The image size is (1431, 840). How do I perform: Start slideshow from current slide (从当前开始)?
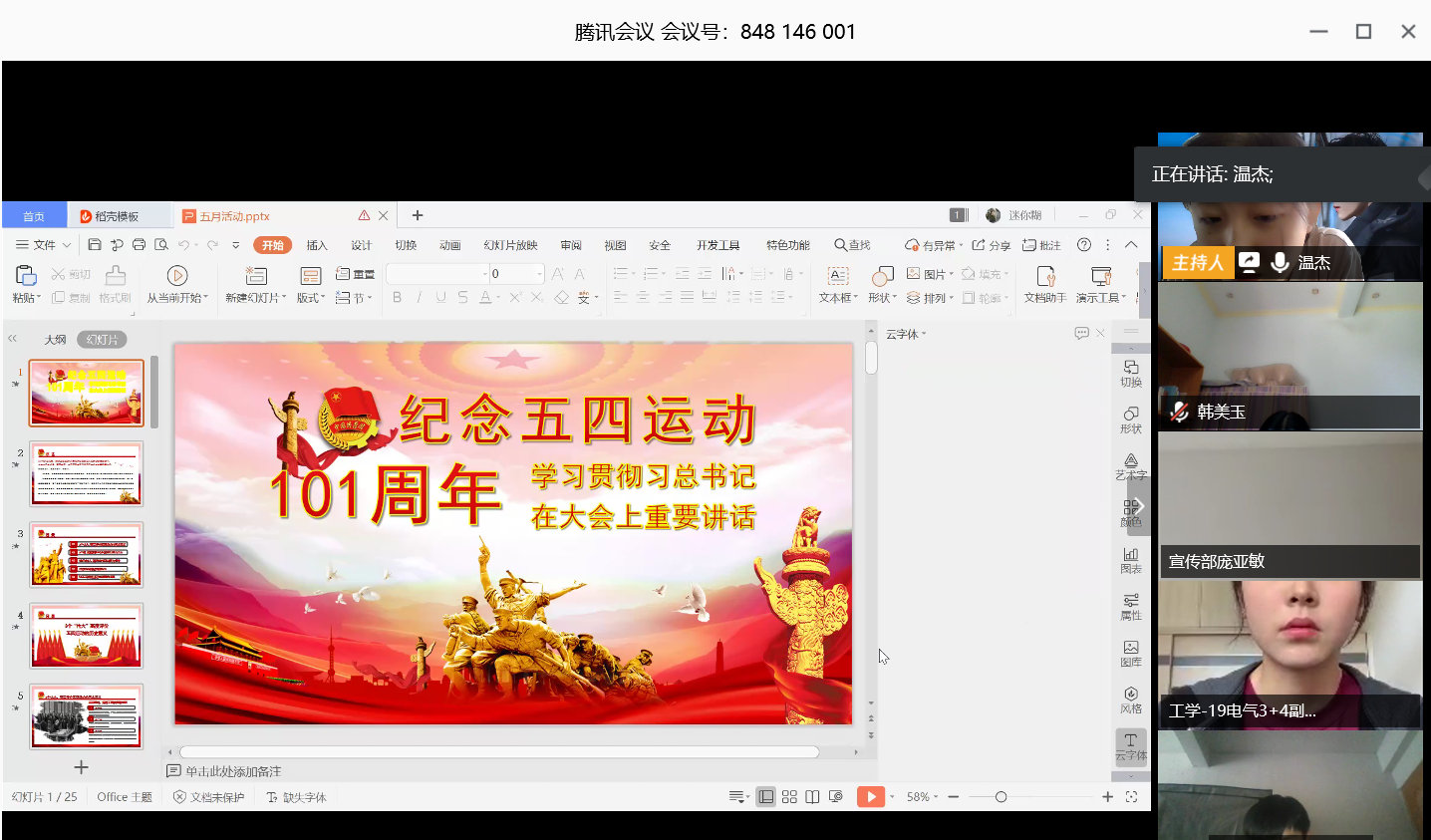[177, 283]
